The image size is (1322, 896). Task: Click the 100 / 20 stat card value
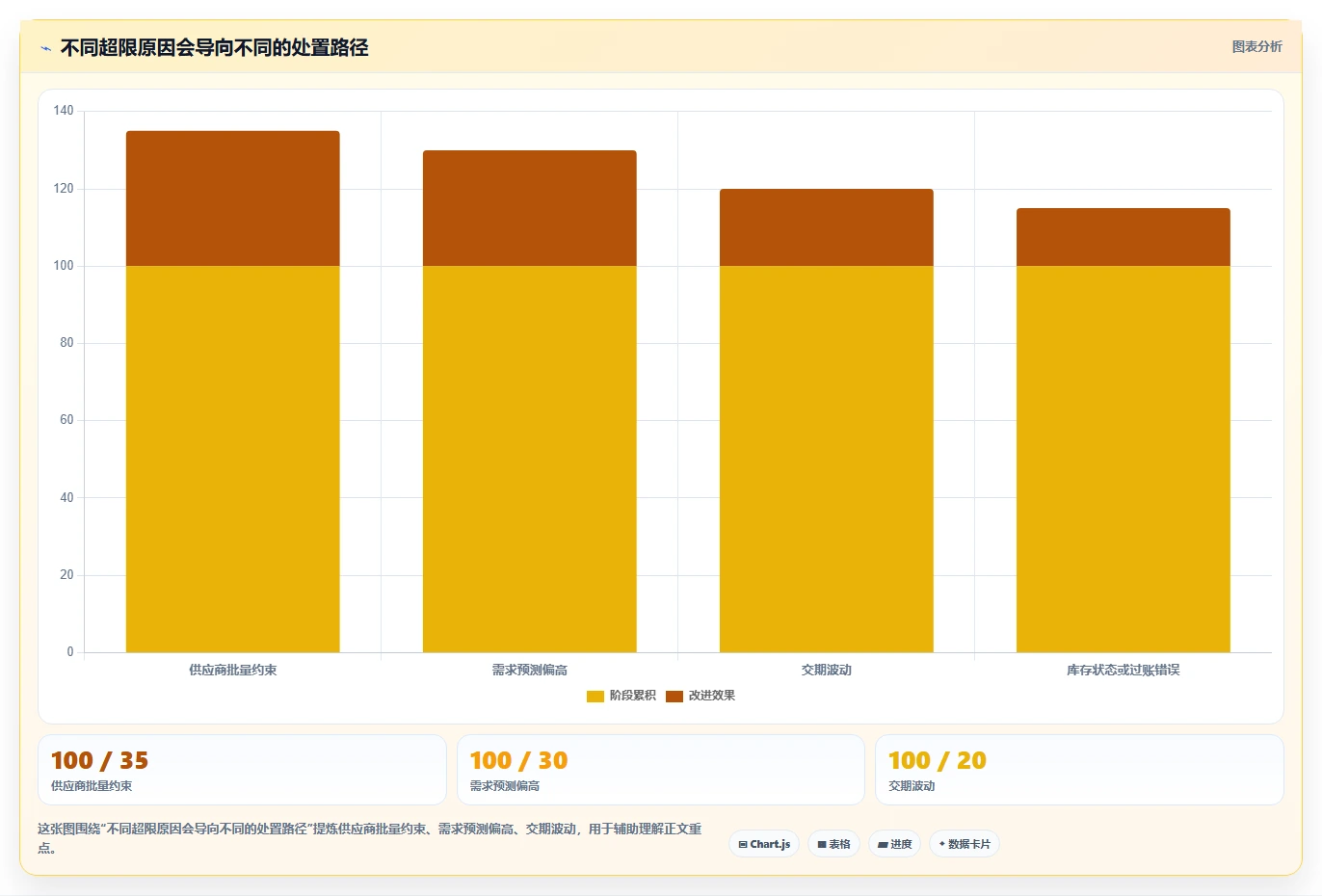938,760
